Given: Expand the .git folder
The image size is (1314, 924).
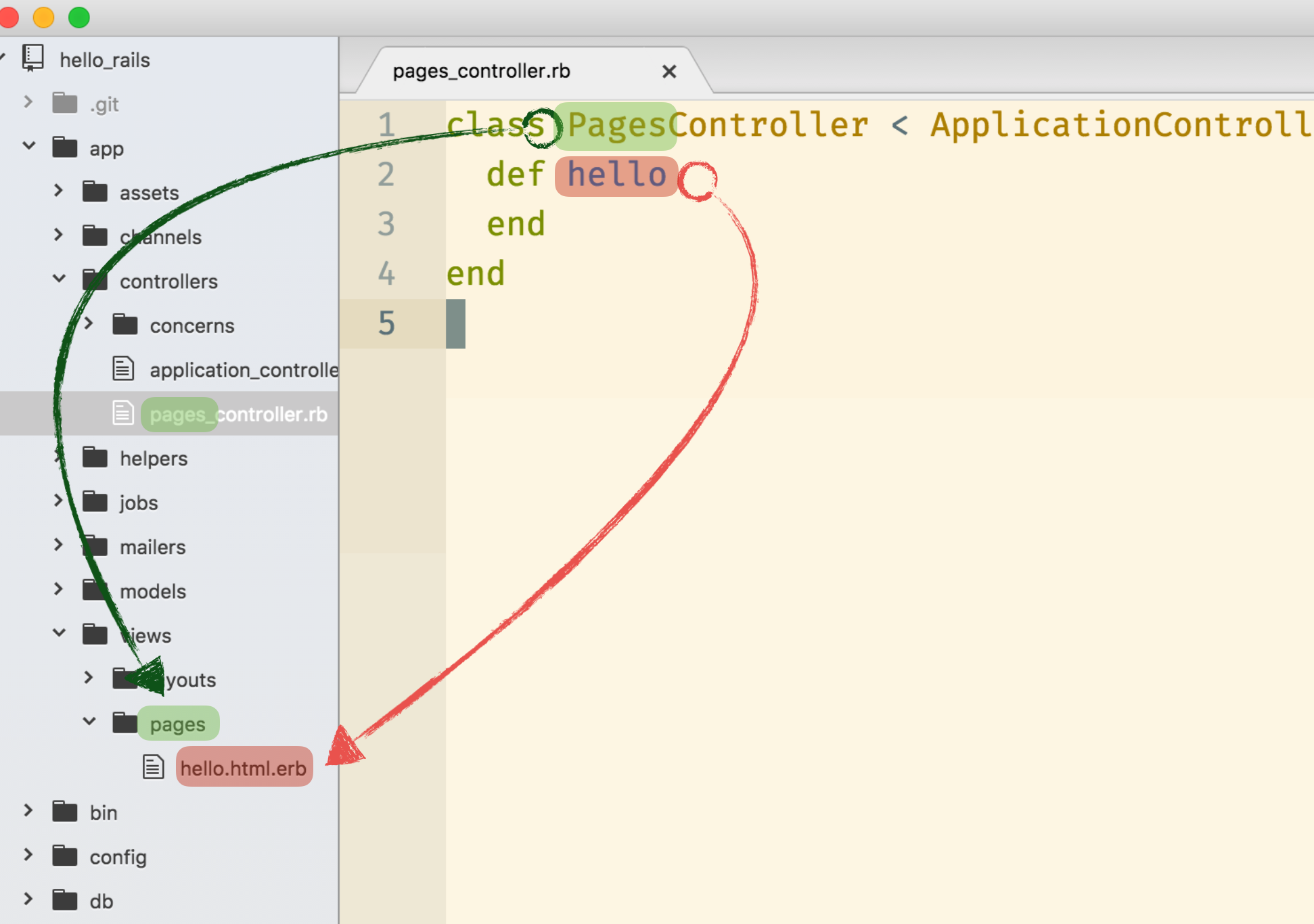Looking at the screenshot, I should coord(28,102).
